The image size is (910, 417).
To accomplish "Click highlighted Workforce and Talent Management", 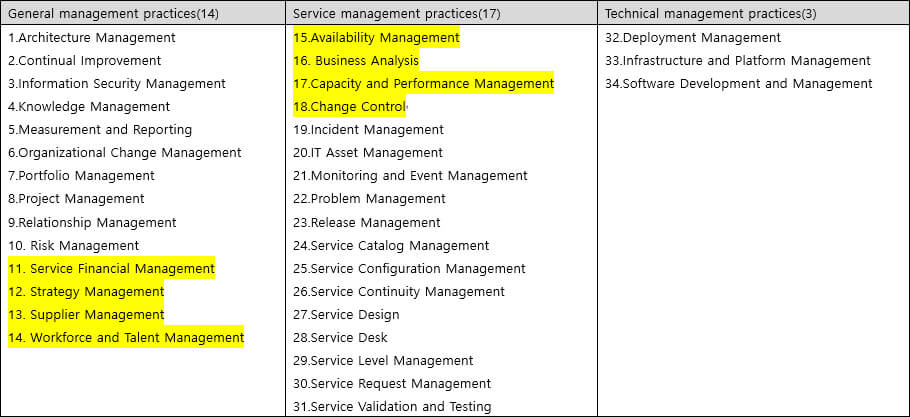I will 126,338.
